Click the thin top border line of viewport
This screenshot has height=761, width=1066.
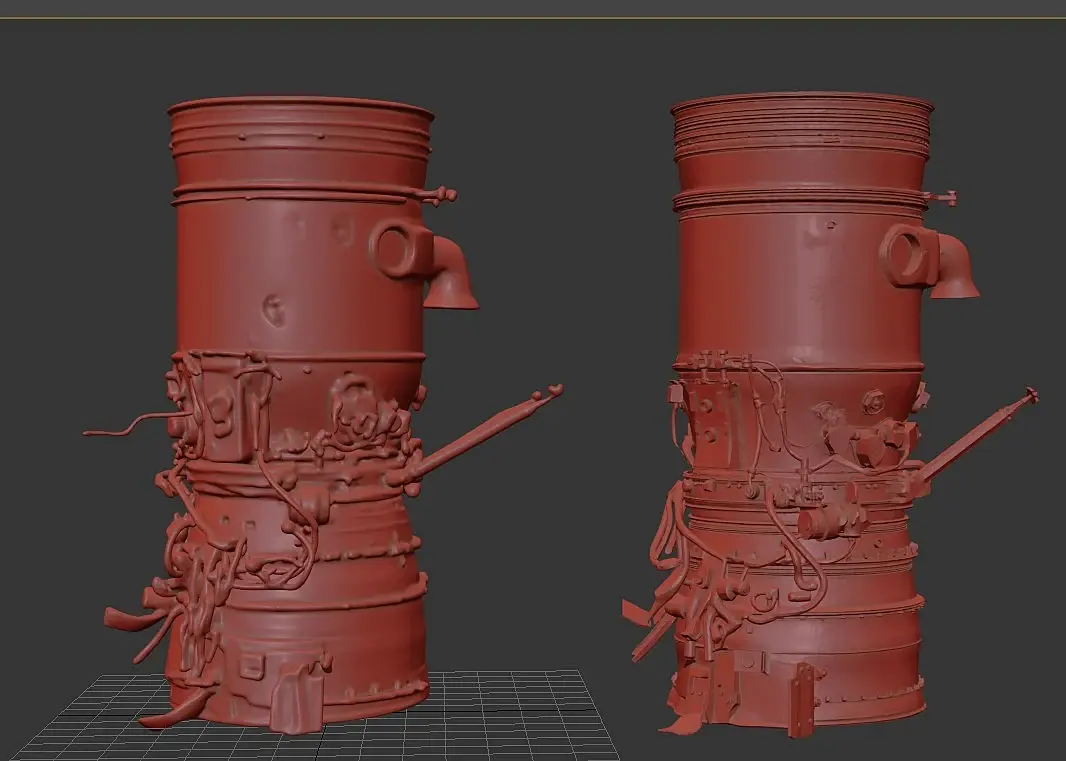tap(533, 18)
